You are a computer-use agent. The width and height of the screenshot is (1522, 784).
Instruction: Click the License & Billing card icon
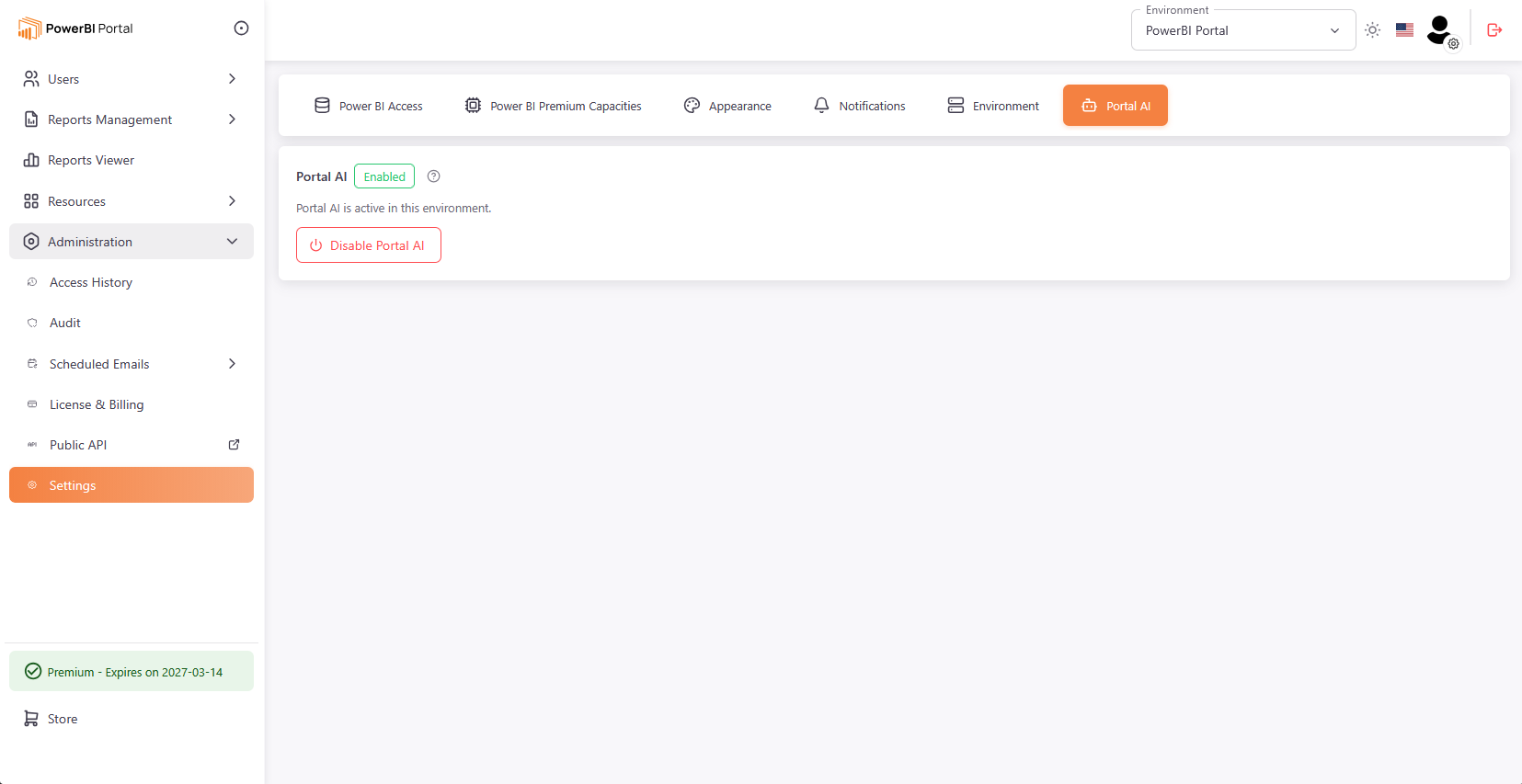point(32,404)
